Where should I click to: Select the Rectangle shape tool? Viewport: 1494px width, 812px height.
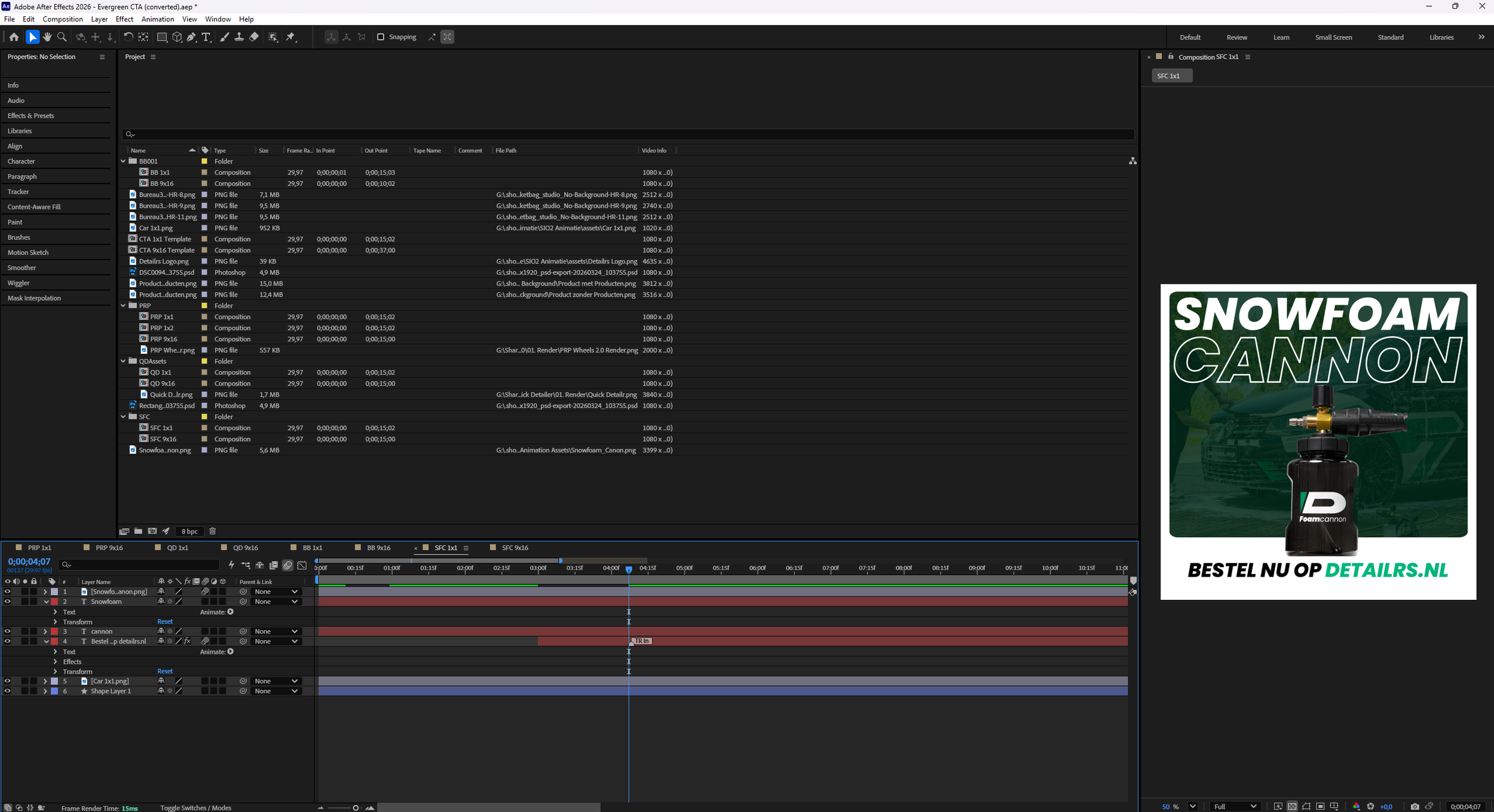[x=161, y=37]
